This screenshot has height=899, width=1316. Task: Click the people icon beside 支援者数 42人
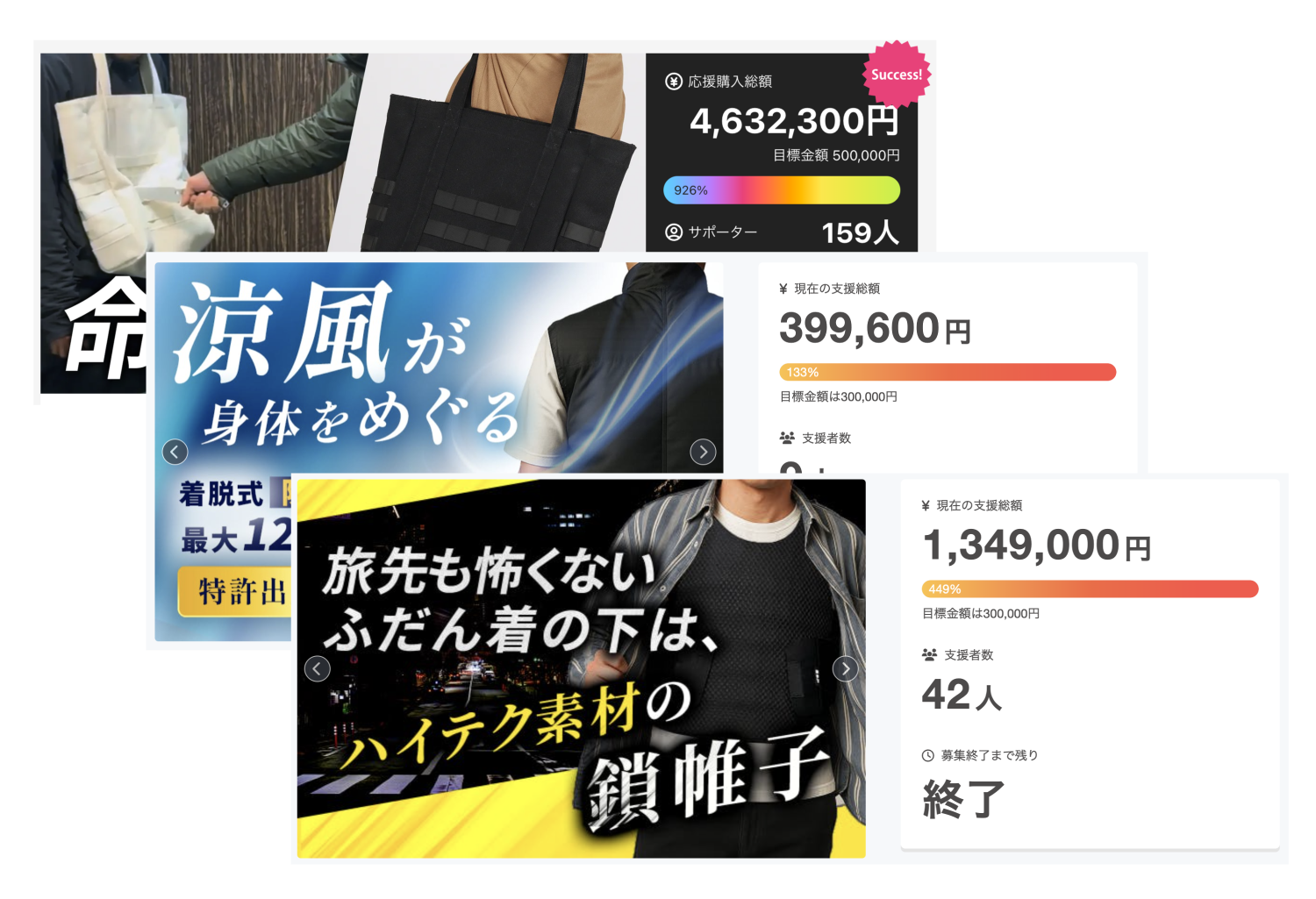930,655
